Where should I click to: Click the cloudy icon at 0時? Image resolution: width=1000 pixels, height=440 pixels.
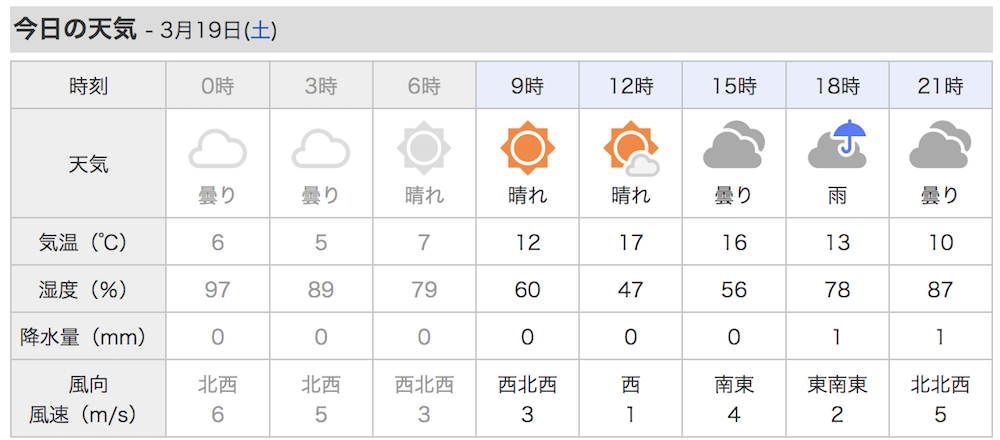217,149
